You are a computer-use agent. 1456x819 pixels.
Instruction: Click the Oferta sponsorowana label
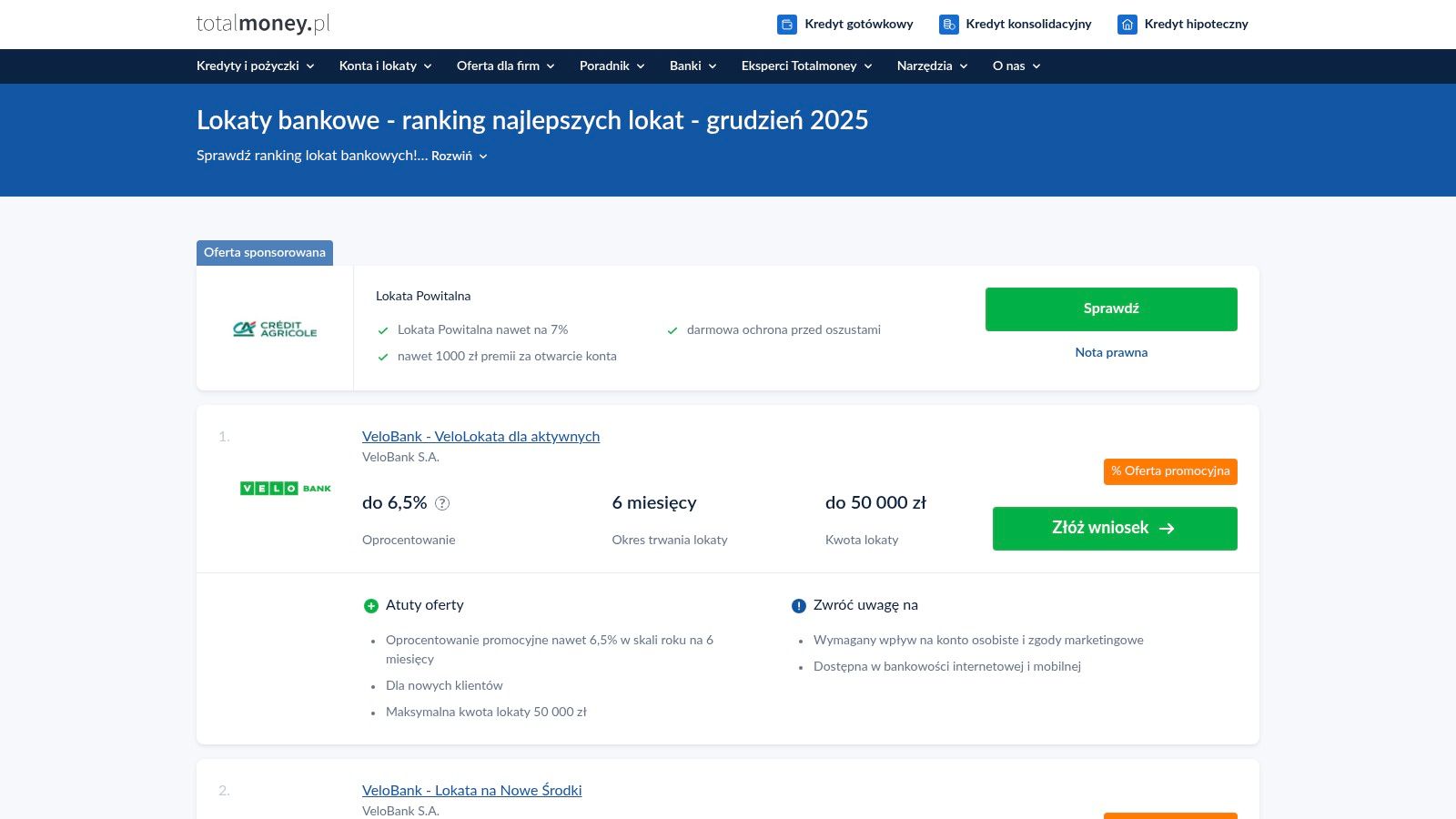click(x=265, y=253)
